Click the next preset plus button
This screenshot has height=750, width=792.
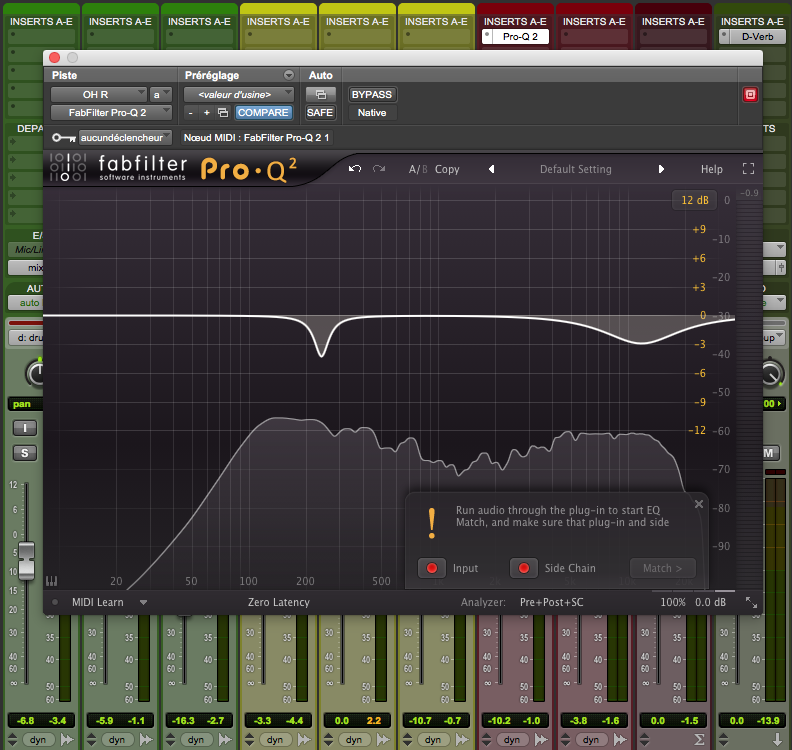tap(207, 113)
